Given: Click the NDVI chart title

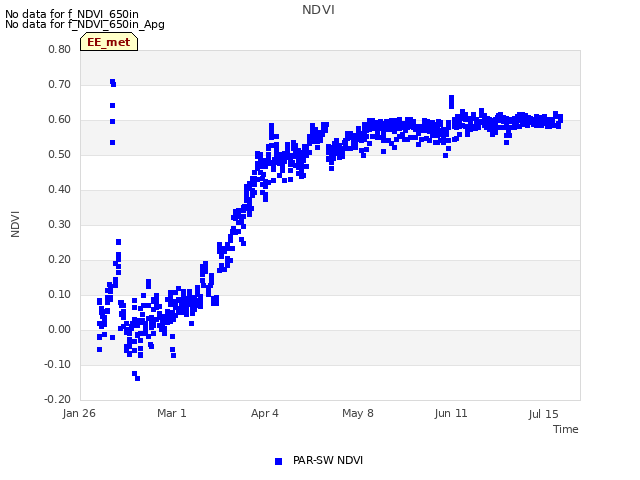Looking at the screenshot, I should pyautogui.click(x=318, y=10).
